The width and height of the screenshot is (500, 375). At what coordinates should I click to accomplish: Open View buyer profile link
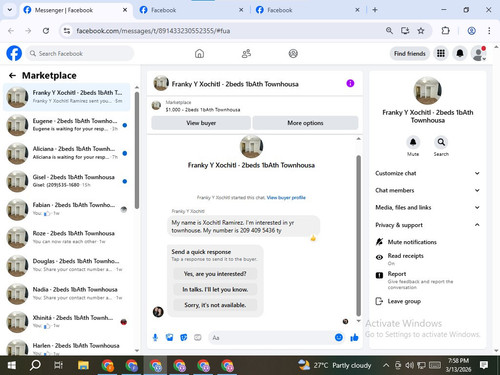[x=286, y=198]
